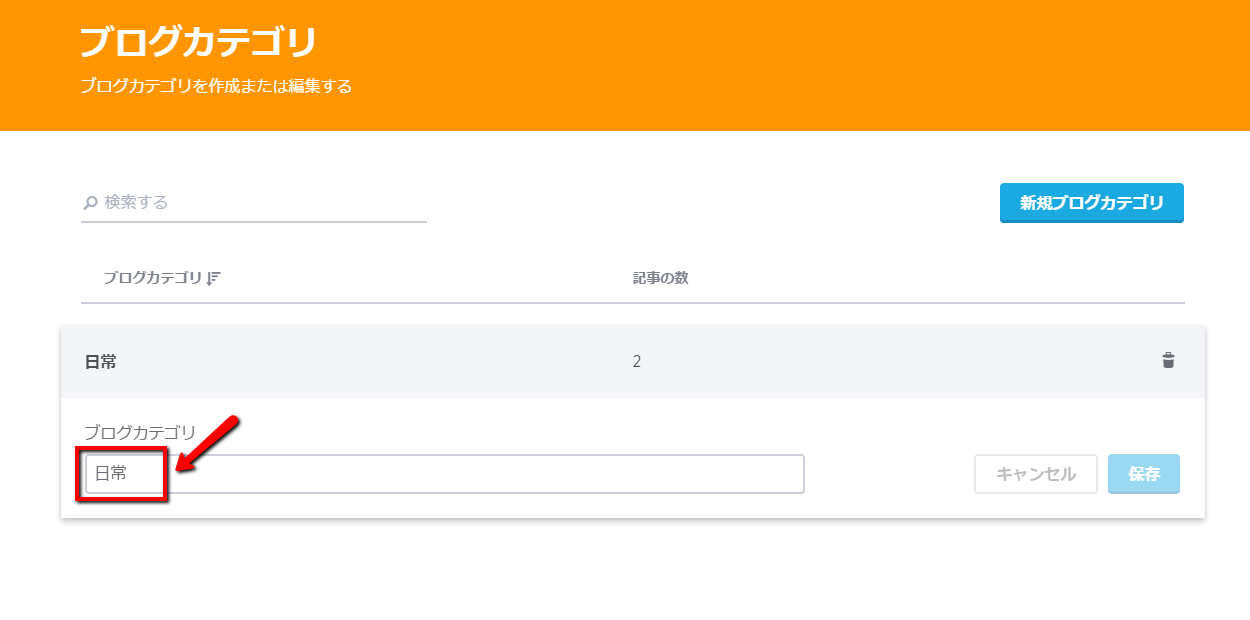Click the subtitle ブログカテゴリを作成または編集する
1250x620 pixels.
coord(216,87)
